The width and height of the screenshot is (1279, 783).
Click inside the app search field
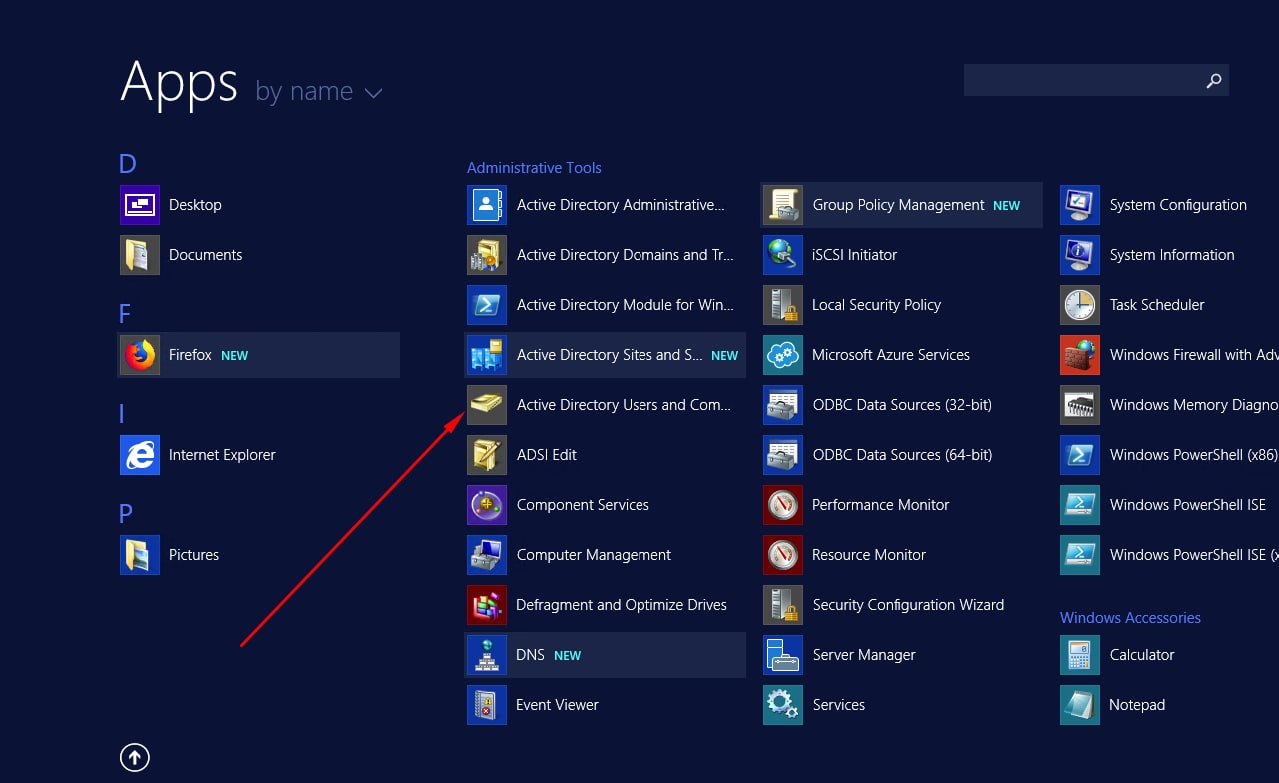1080,81
